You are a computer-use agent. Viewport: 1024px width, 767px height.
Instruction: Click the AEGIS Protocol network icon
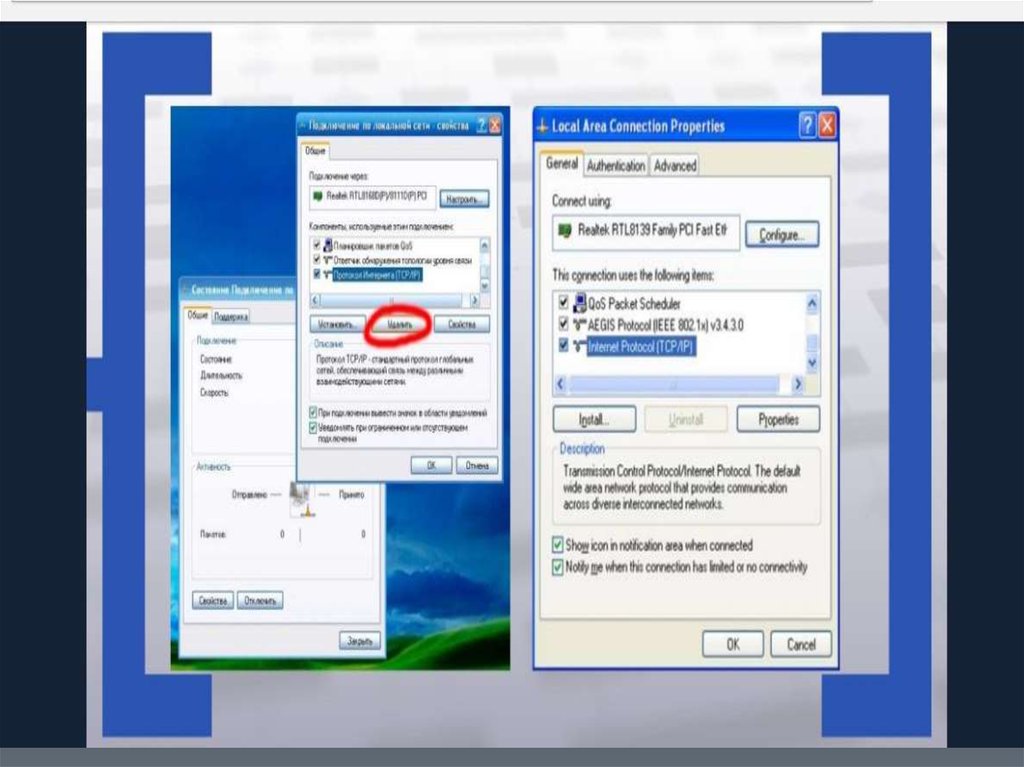pos(580,325)
